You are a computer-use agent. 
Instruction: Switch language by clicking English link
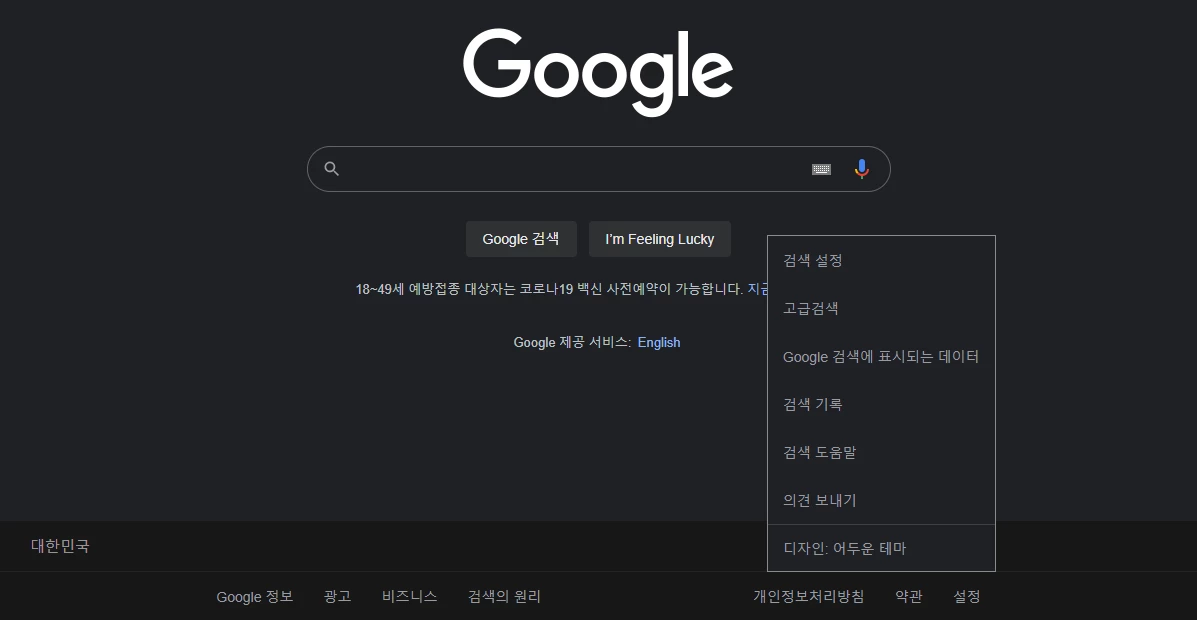pyautogui.click(x=658, y=342)
